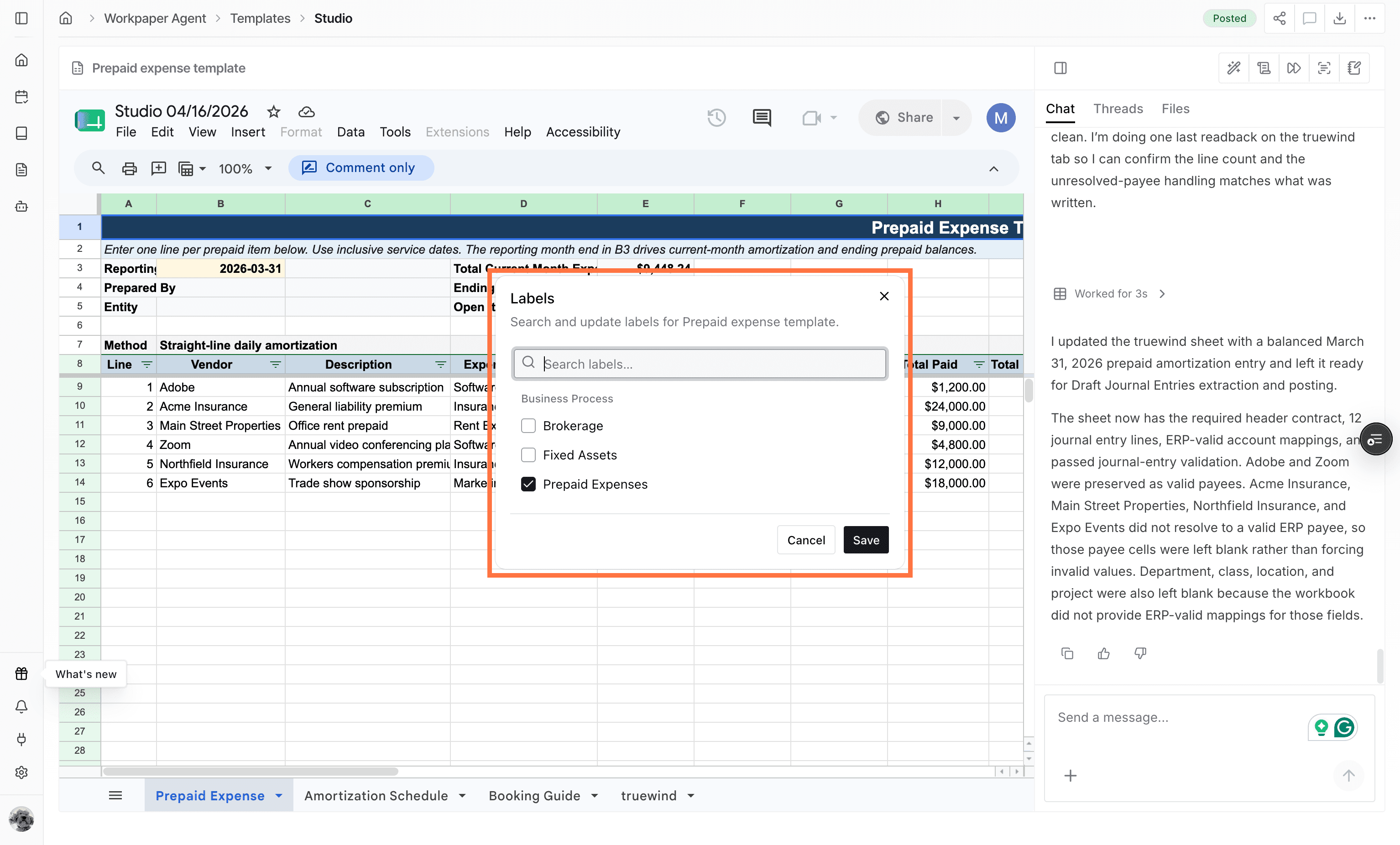Toggle the chat panel layout icon
Screen dimensions: 1400x845
pyautogui.click(x=1060, y=68)
